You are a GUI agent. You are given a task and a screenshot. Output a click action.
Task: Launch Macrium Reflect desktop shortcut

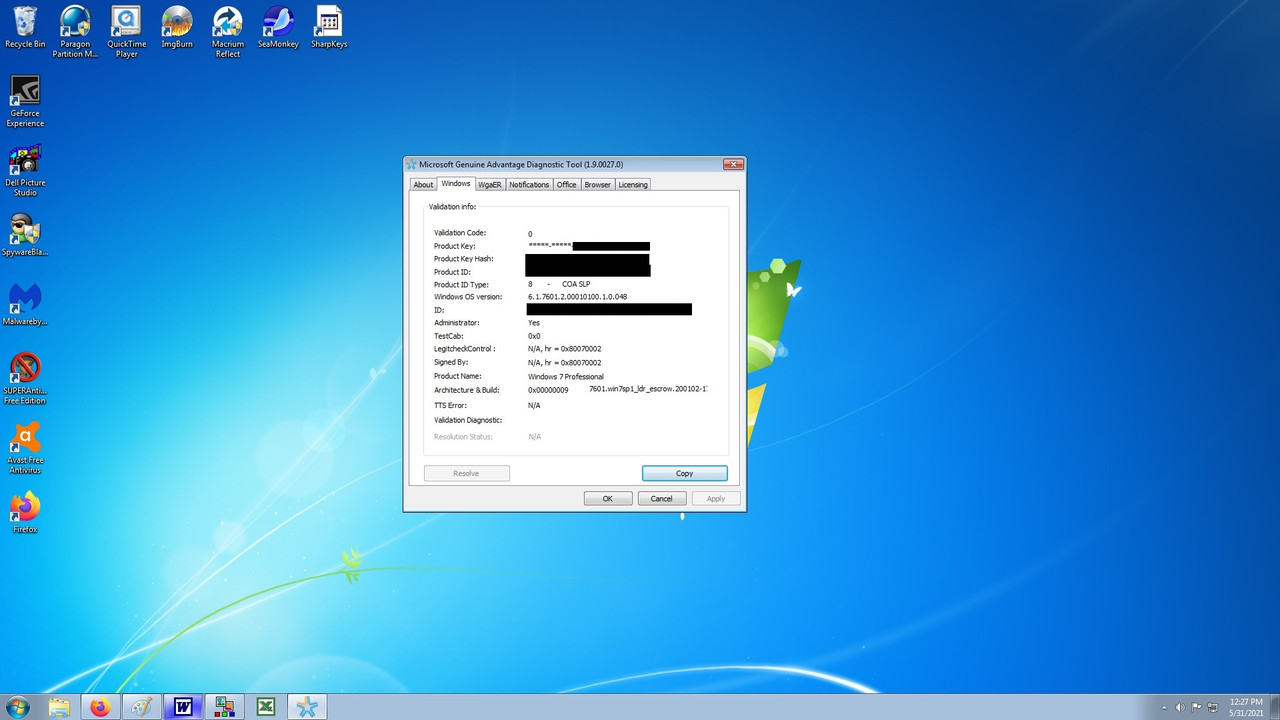click(x=227, y=31)
